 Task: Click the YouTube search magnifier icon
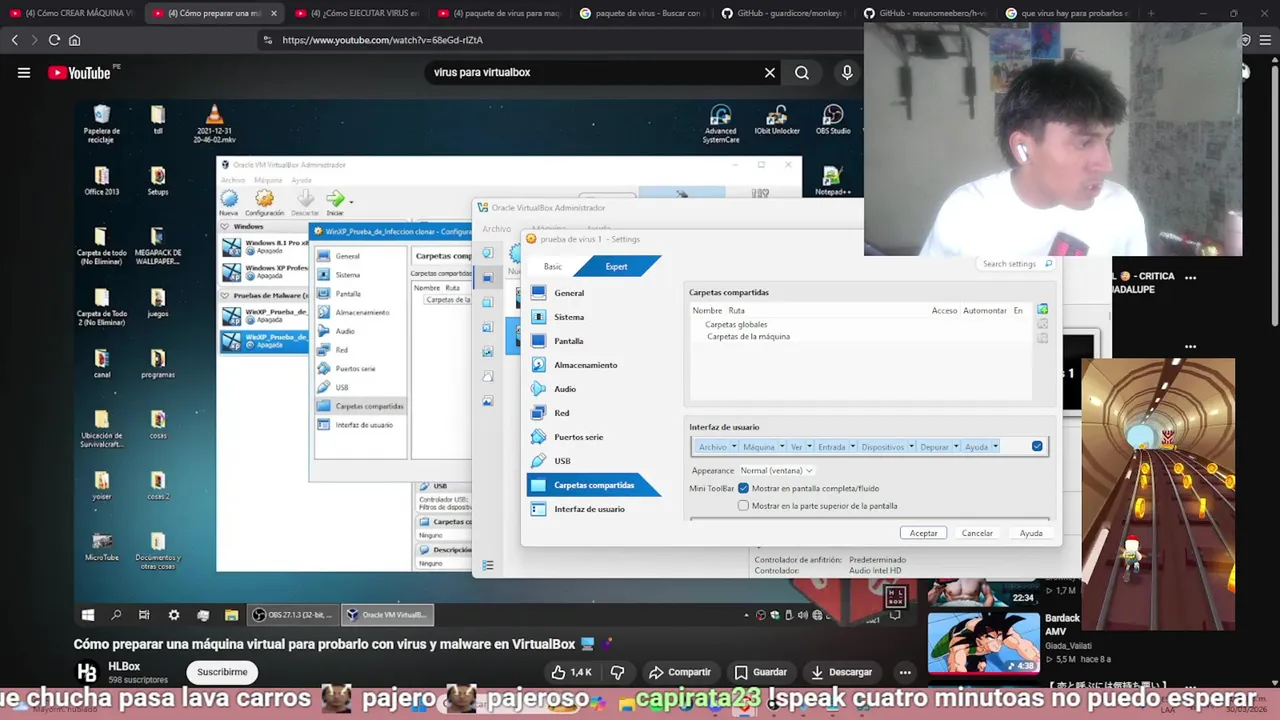(802, 72)
